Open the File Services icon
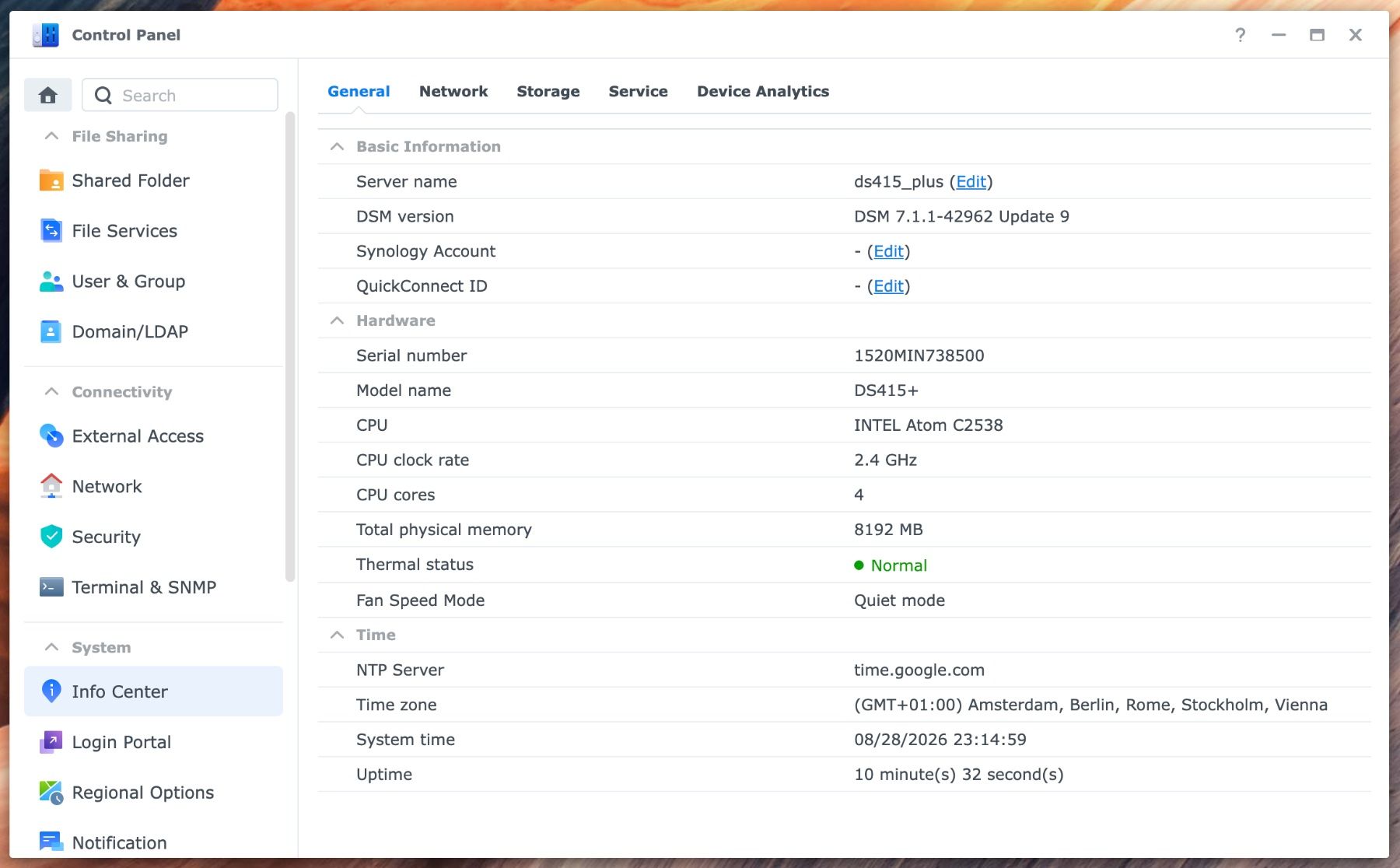 click(51, 231)
